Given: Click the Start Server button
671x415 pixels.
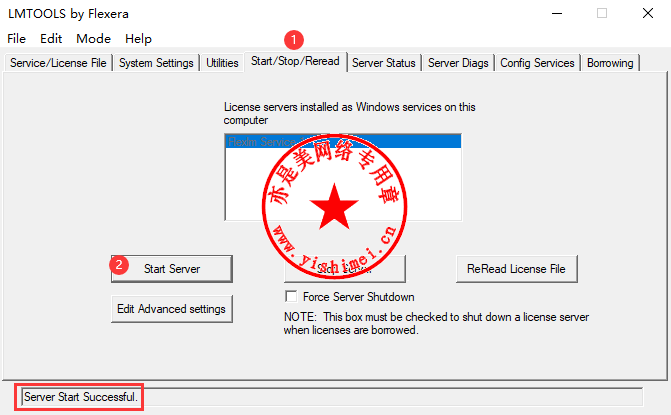Looking at the screenshot, I should (172, 269).
